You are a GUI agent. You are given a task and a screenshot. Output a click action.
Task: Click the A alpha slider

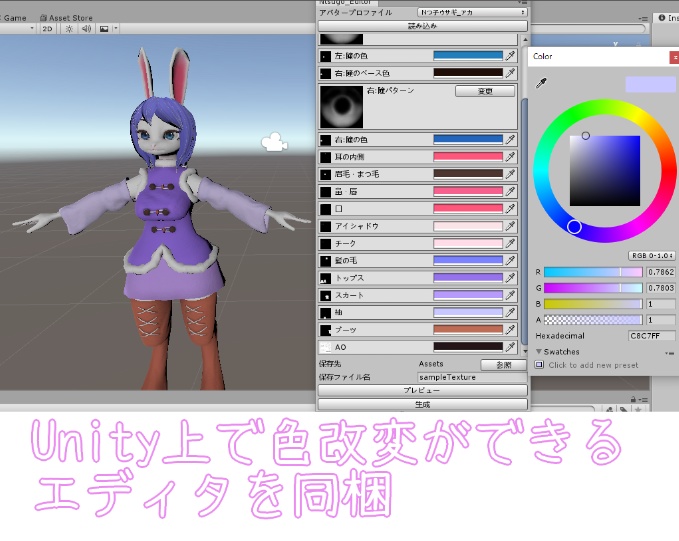click(x=593, y=320)
